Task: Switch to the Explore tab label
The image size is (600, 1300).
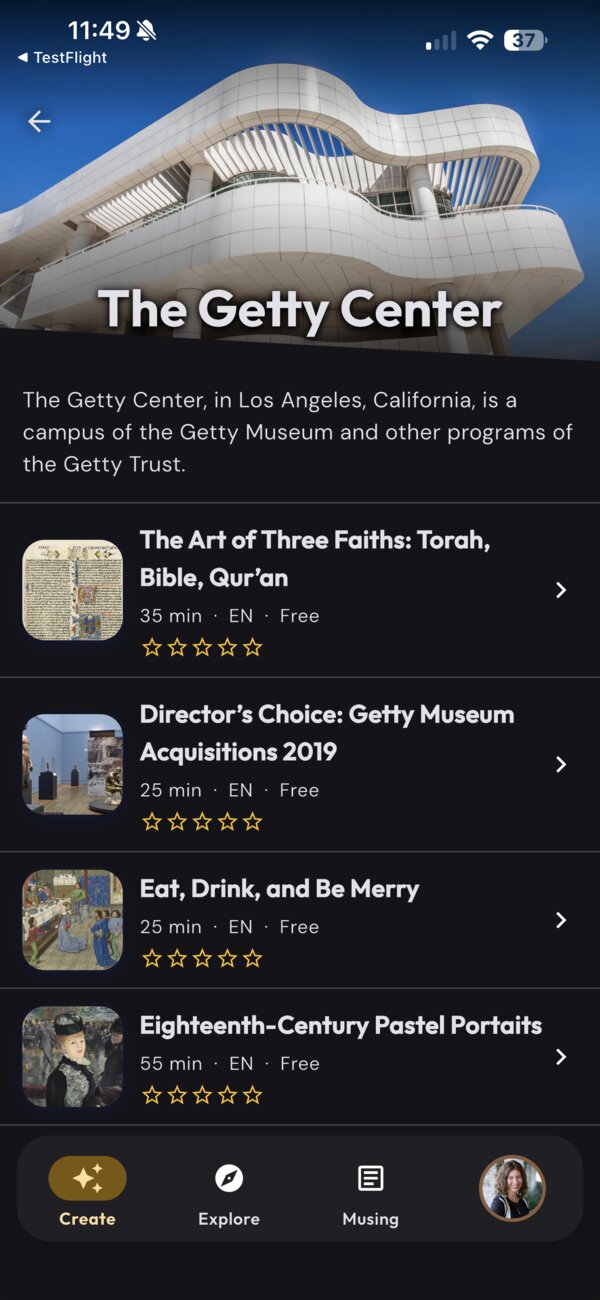Action: [229, 1219]
